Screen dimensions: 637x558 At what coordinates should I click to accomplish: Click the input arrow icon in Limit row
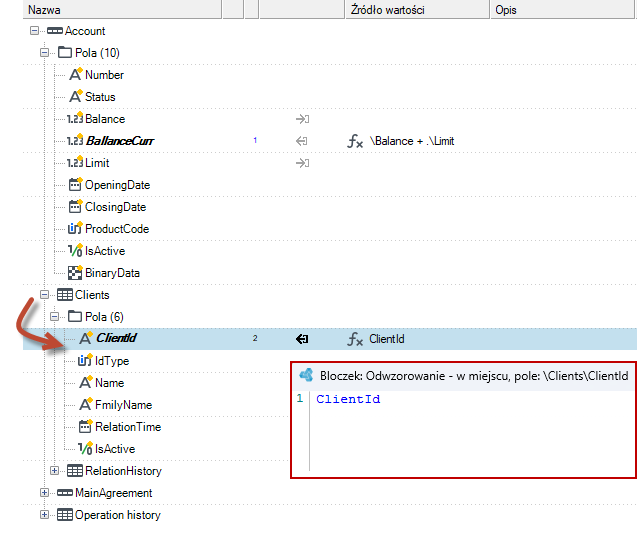coord(302,163)
